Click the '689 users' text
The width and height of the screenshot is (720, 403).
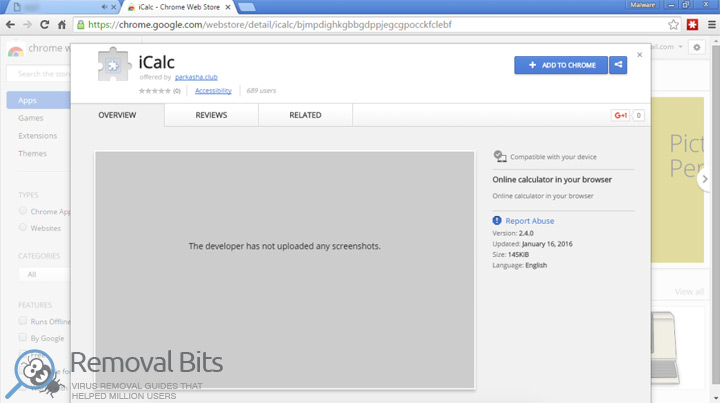coord(261,90)
